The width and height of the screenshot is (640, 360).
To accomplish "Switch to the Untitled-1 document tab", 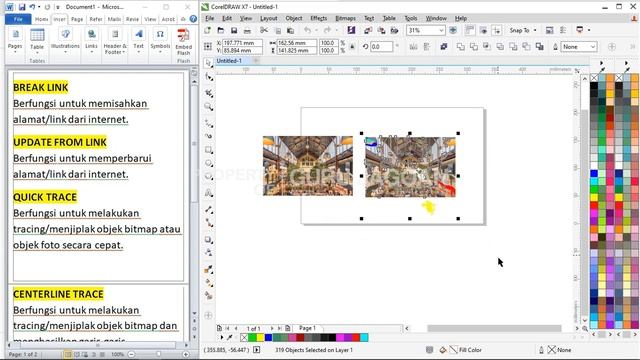I will pos(229,61).
